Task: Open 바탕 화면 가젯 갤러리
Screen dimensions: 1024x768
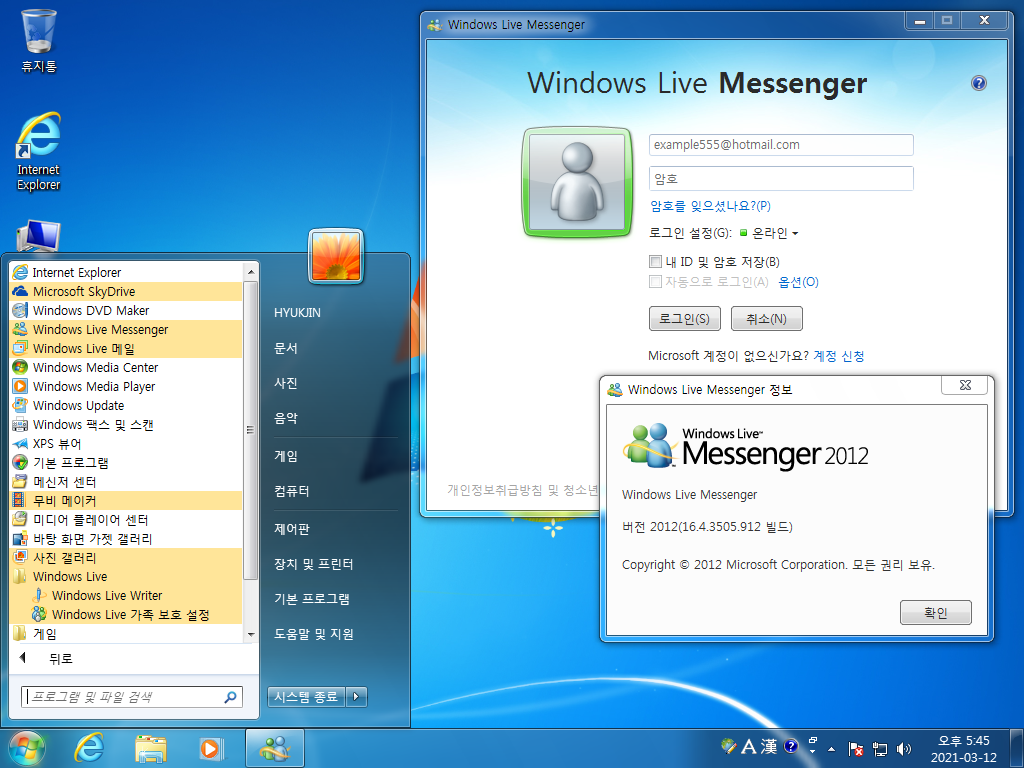Action: 127,538
